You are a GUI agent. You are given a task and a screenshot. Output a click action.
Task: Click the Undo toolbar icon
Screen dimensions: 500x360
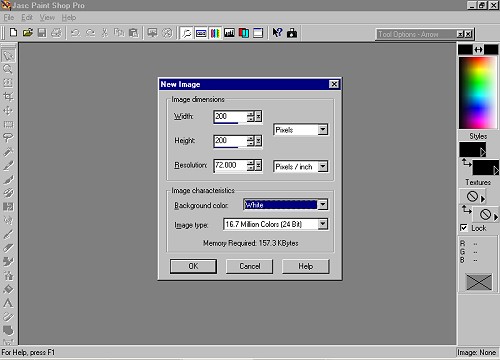[x=76, y=33]
